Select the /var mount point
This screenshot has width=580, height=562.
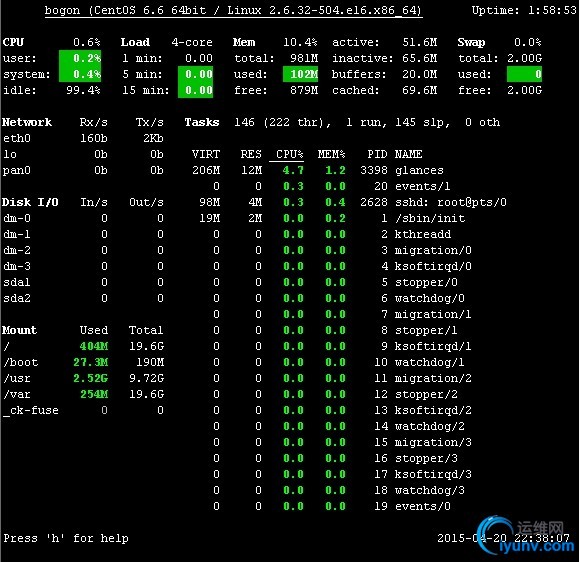click(17, 394)
